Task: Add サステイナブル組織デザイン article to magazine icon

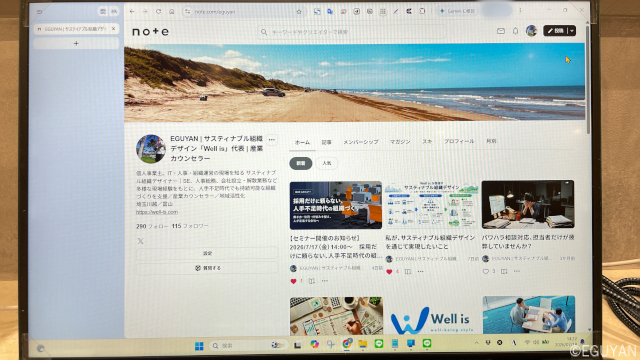Action: (x=408, y=271)
